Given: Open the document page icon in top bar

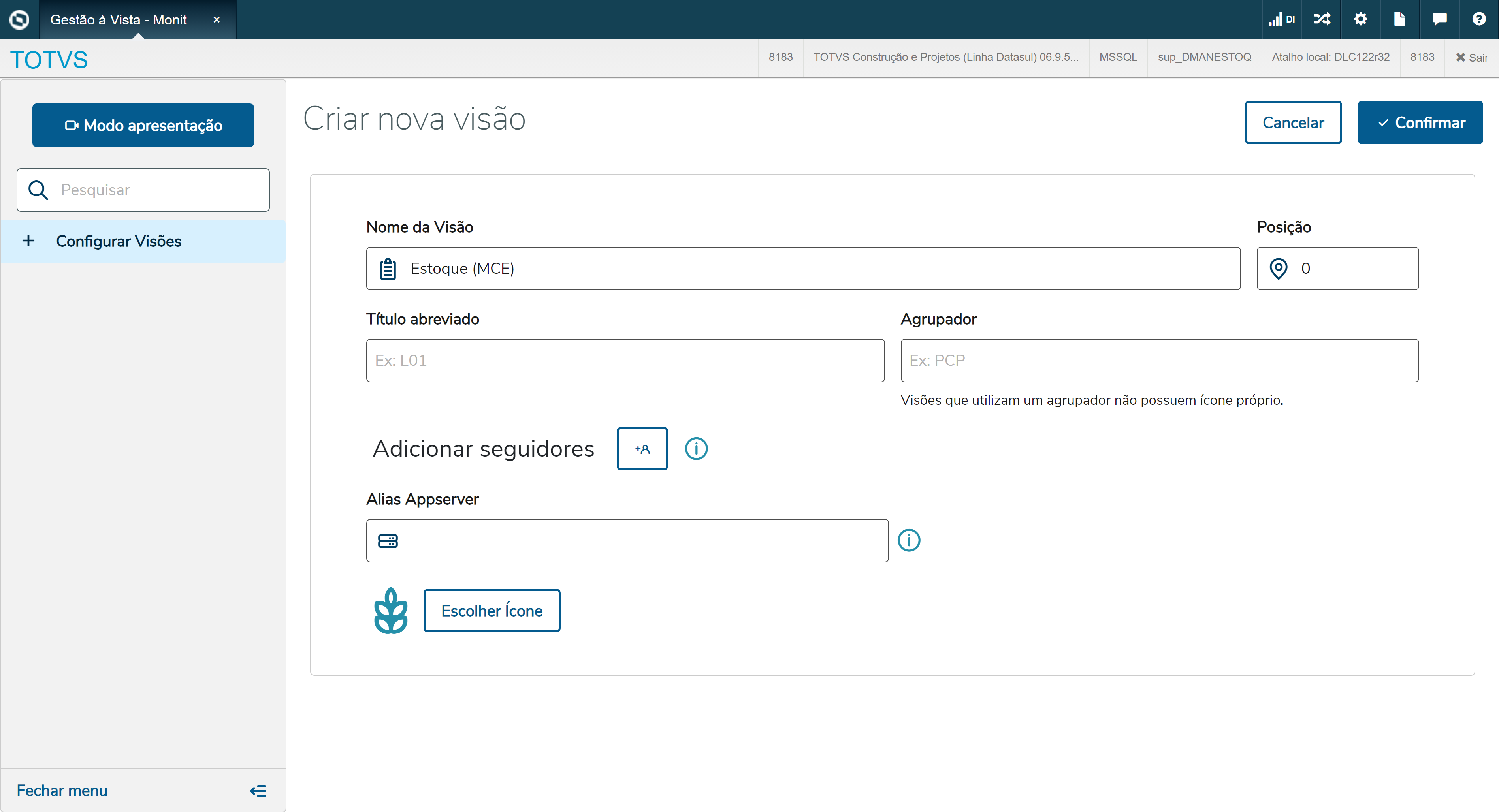Looking at the screenshot, I should coord(1399,19).
